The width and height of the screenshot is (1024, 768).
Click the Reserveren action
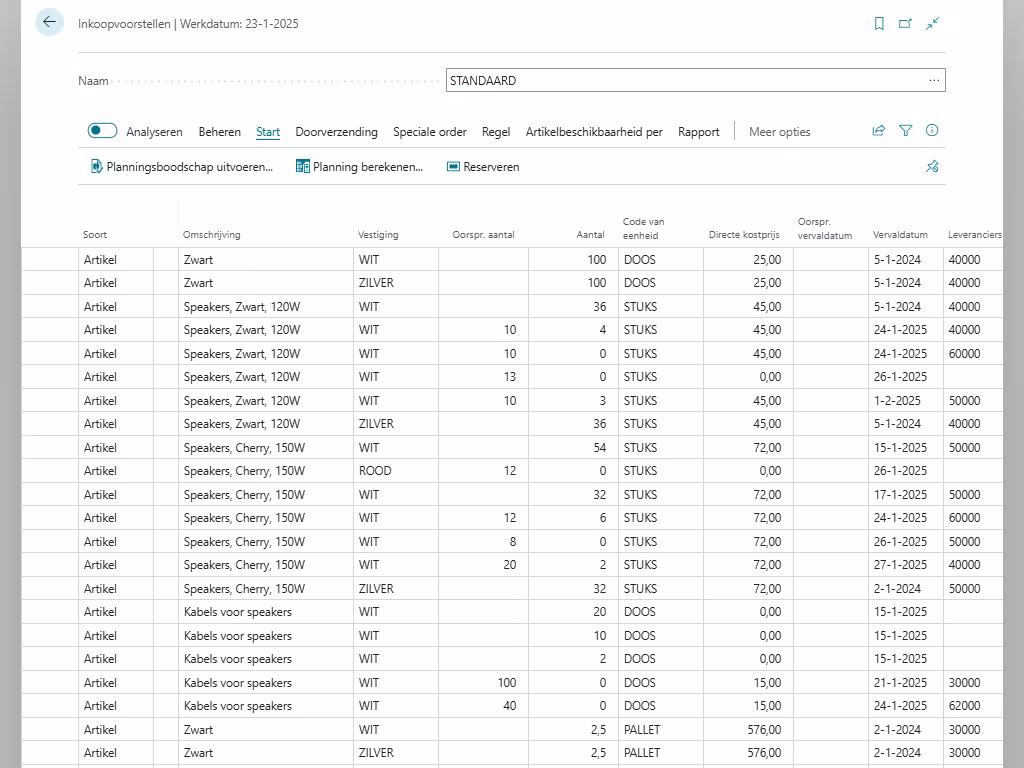(483, 167)
